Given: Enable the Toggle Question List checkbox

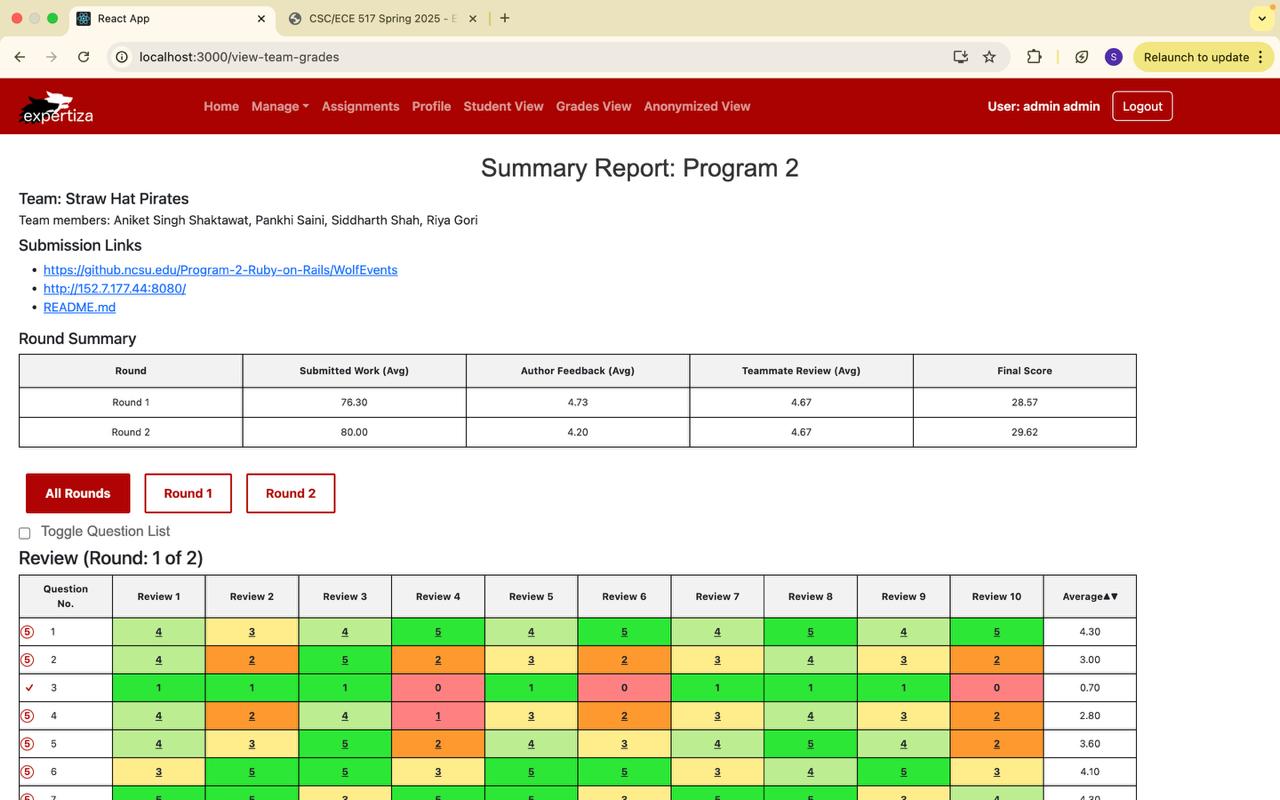Looking at the screenshot, I should [x=25, y=533].
